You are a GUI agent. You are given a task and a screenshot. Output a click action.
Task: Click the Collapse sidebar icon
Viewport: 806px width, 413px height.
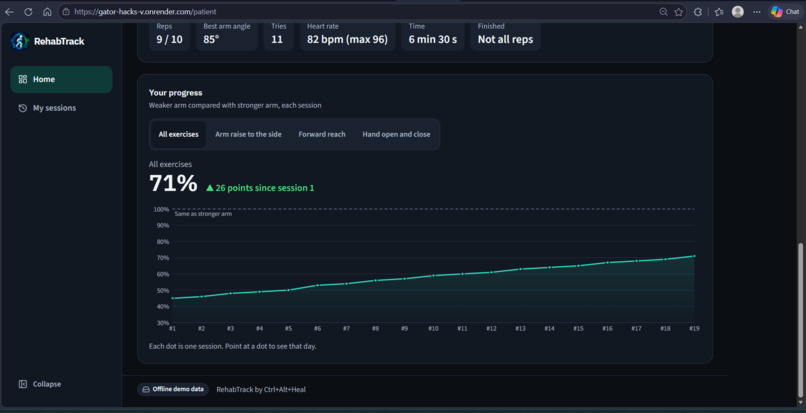[x=23, y=384]
